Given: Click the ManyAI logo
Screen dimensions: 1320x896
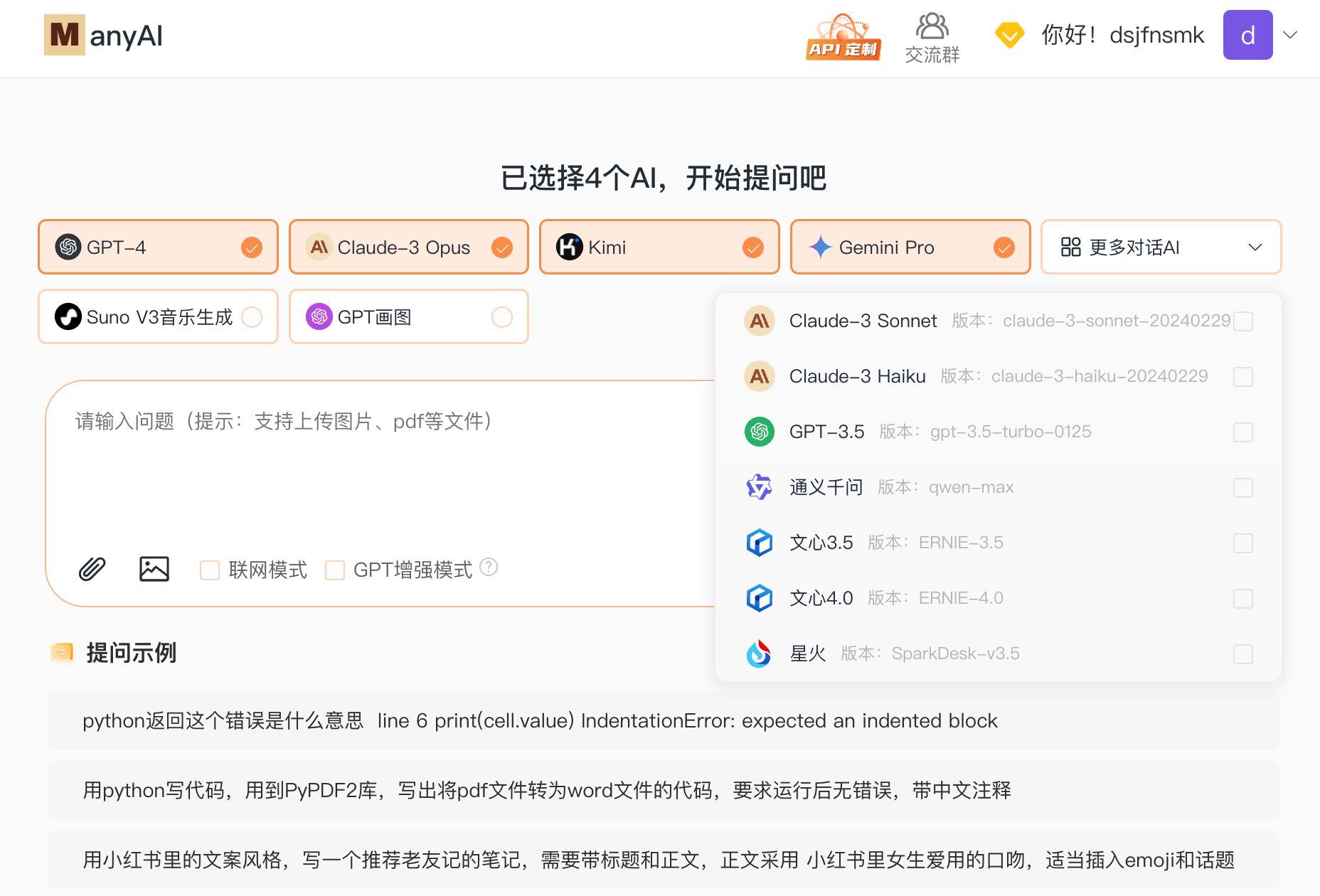Looking at the screenshot, I should coord(103,36).
